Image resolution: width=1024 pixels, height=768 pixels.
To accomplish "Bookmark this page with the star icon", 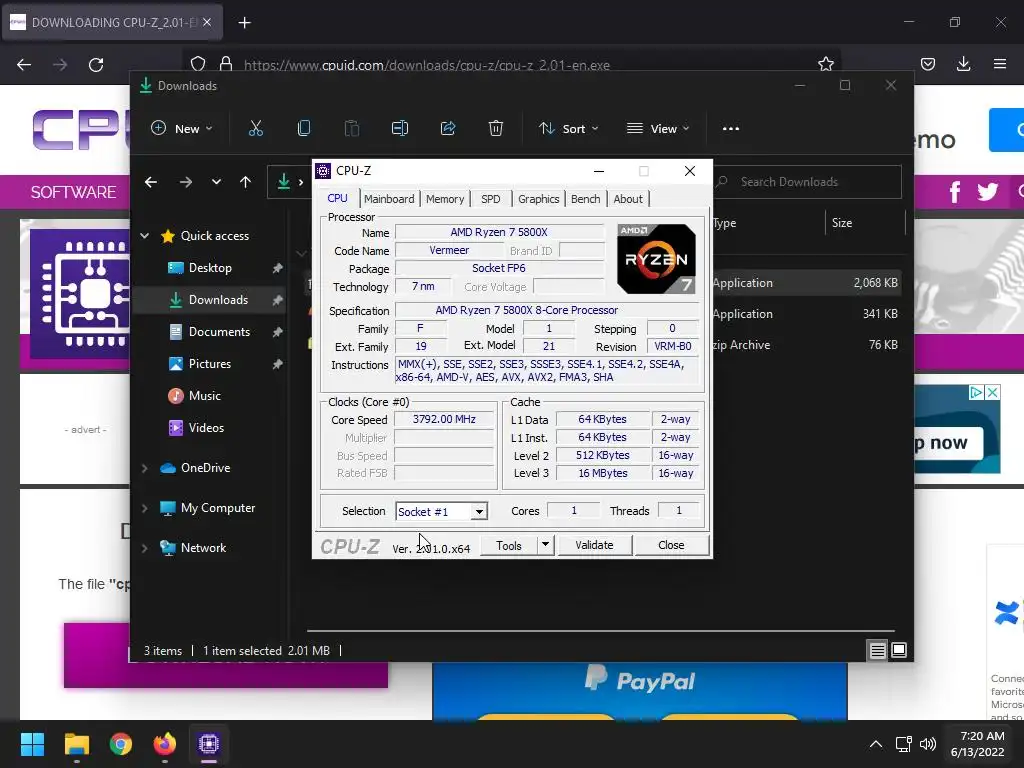I will click(825, 64).
